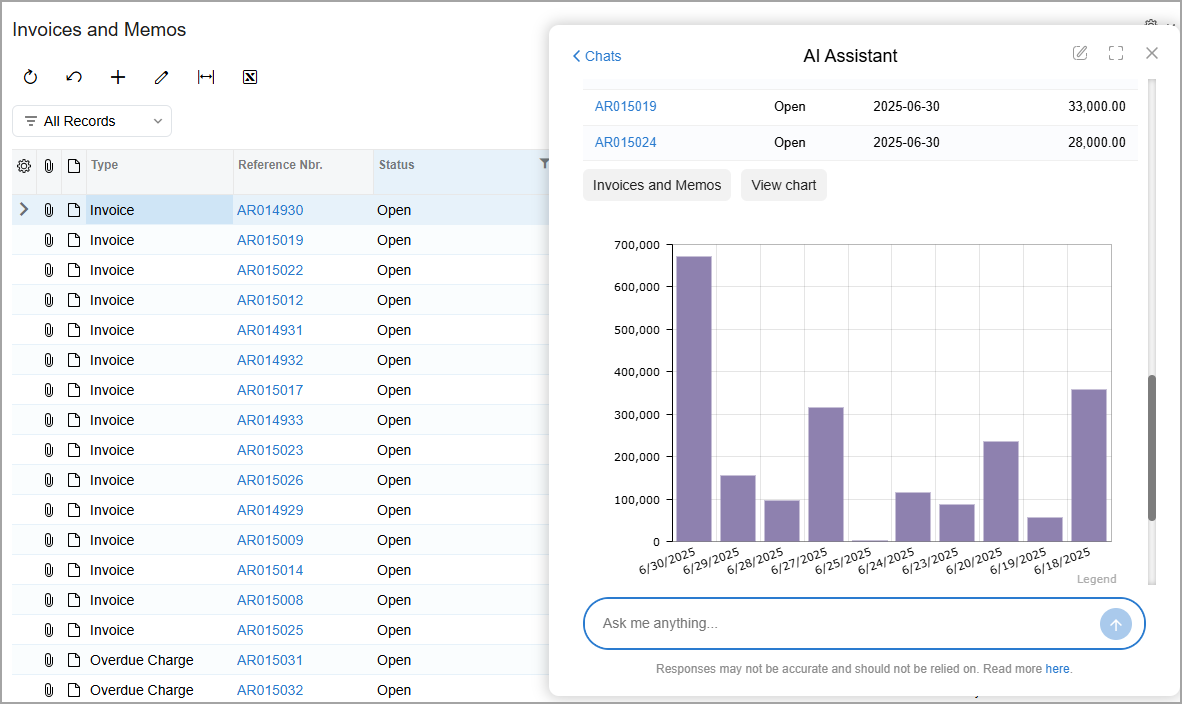This screenshot has width=1182, height=704.
Task: Export to Excel using the X icon
Action: (250, 77)
